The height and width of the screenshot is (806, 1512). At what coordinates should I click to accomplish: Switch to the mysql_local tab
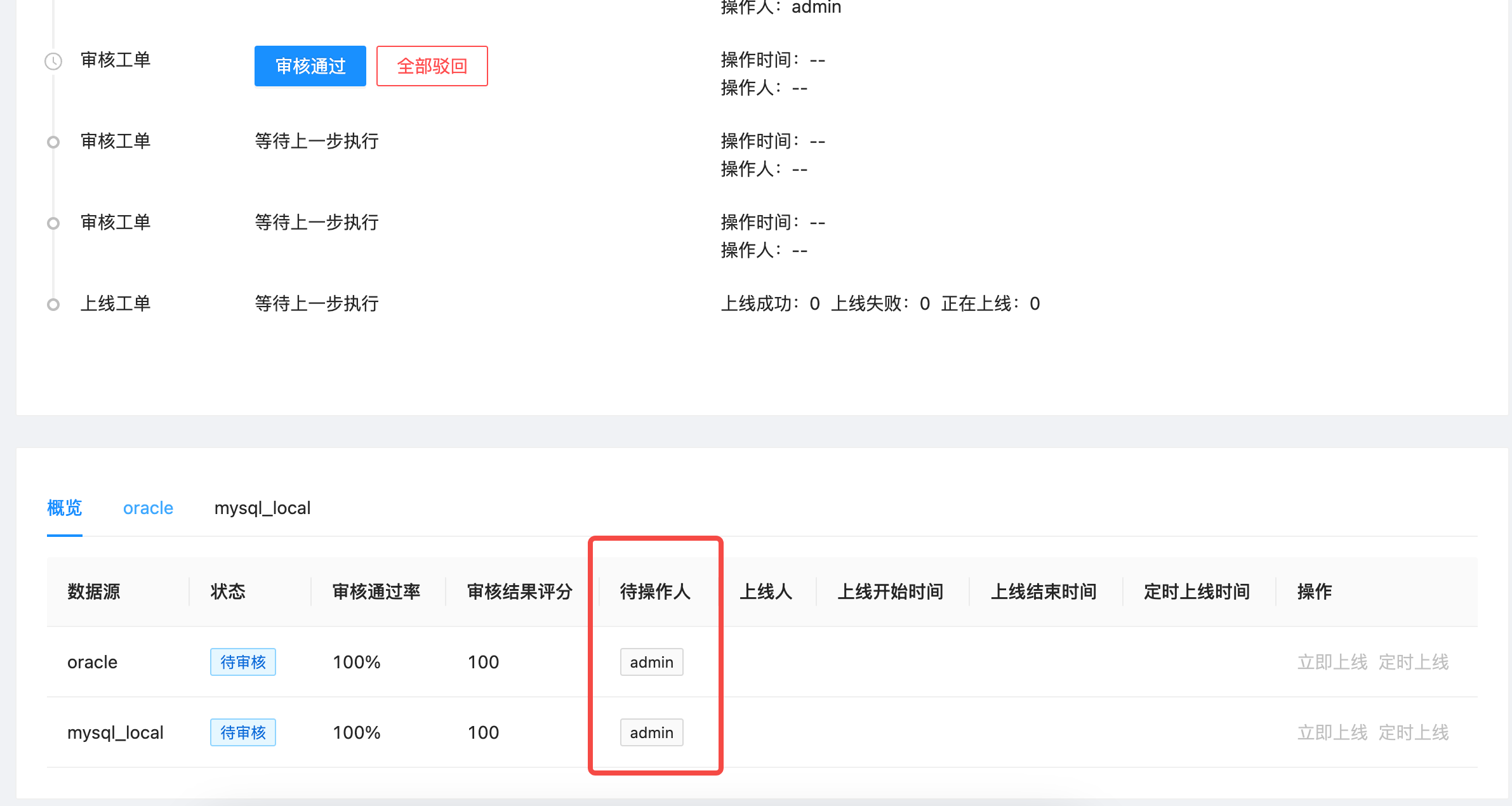[262, 508]
